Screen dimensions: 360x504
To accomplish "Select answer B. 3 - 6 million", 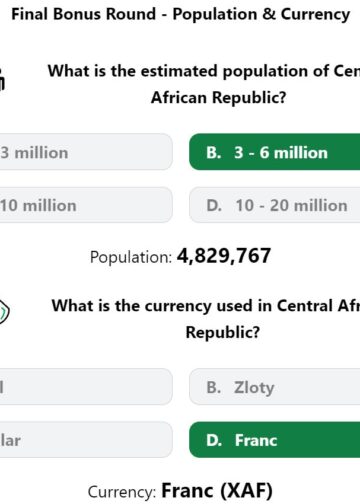I will pos(275,152).
